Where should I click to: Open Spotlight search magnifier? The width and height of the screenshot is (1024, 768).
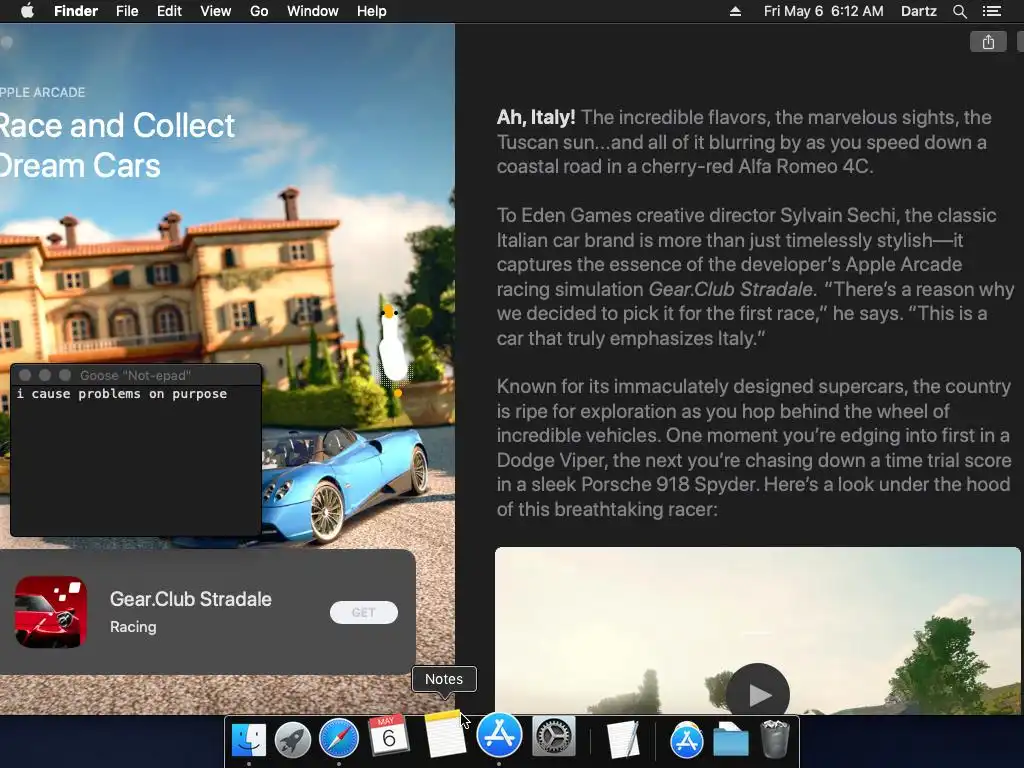click(x=959, y=11)
